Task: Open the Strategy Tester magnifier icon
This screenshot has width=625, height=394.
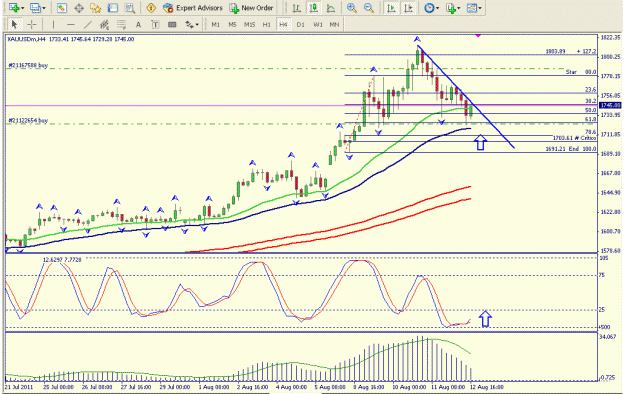Action: (x=130, y=8)
